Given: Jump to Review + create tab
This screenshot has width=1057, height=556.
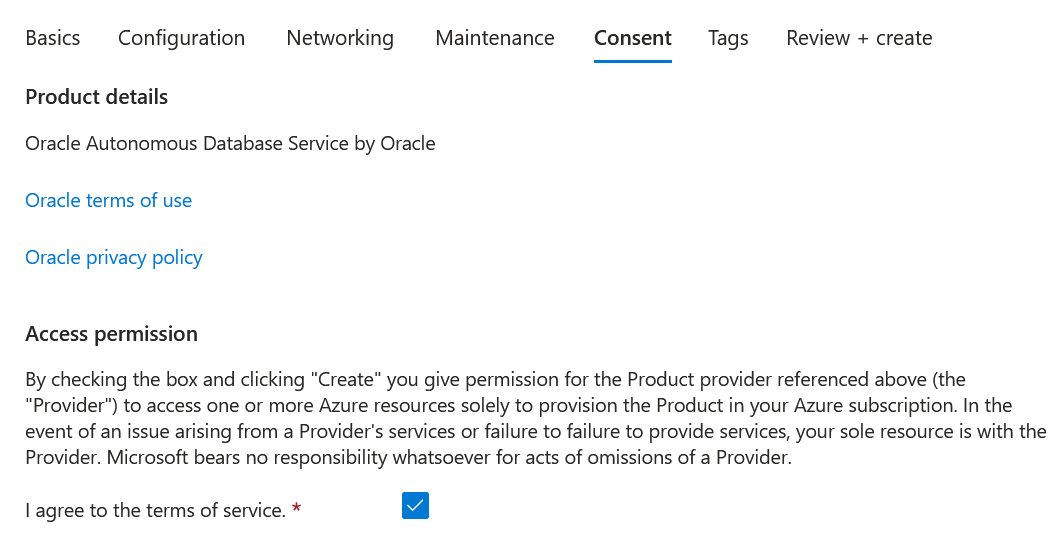Looking at the screenshot, I should click(859, 38).
